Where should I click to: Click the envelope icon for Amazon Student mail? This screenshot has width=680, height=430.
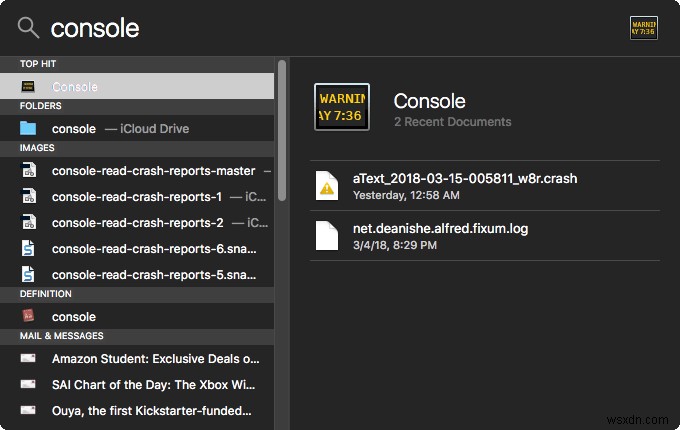tap(28, 358)
